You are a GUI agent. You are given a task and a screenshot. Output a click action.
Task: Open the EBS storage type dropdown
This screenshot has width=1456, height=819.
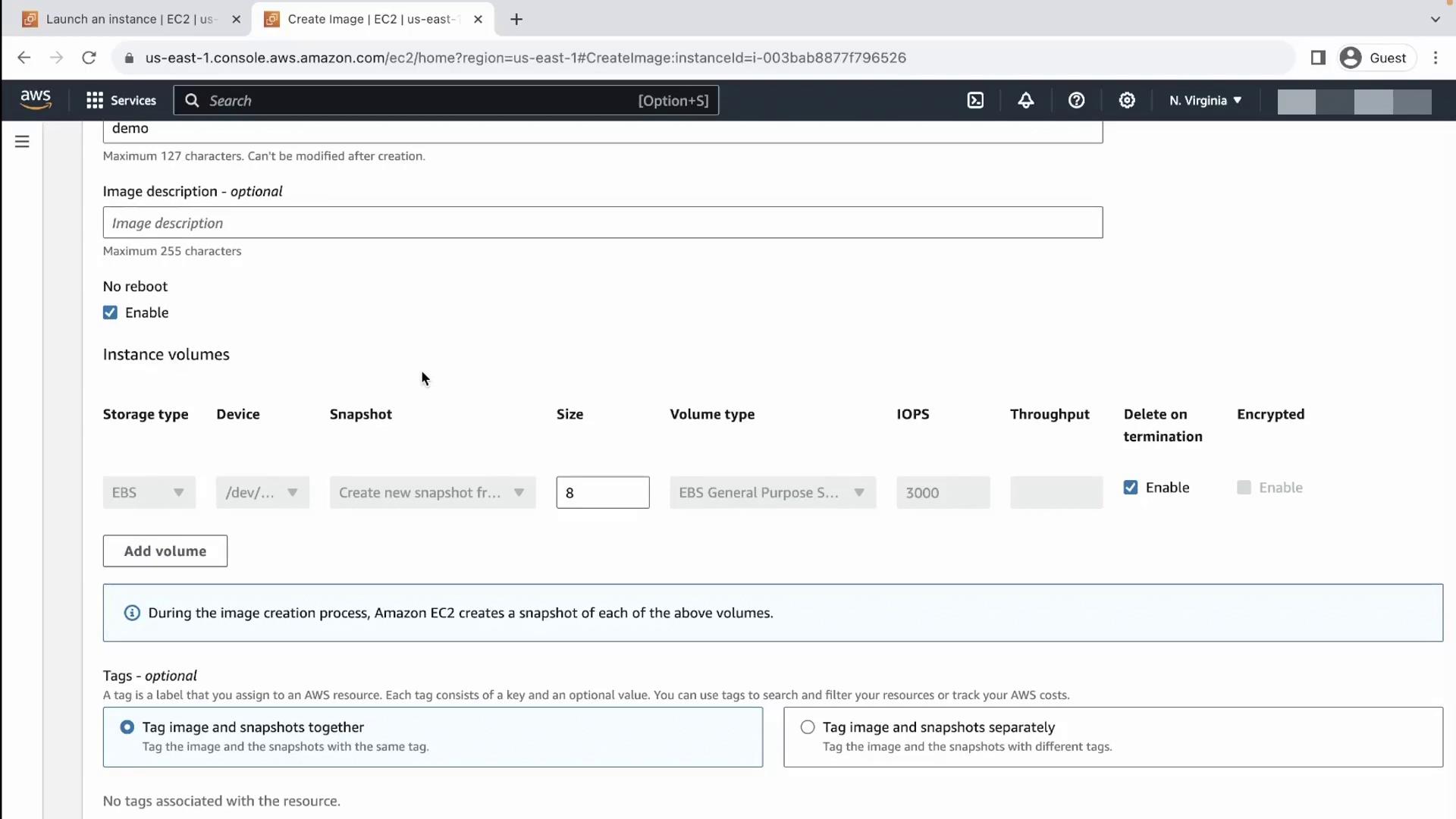[x=149, y=493]
